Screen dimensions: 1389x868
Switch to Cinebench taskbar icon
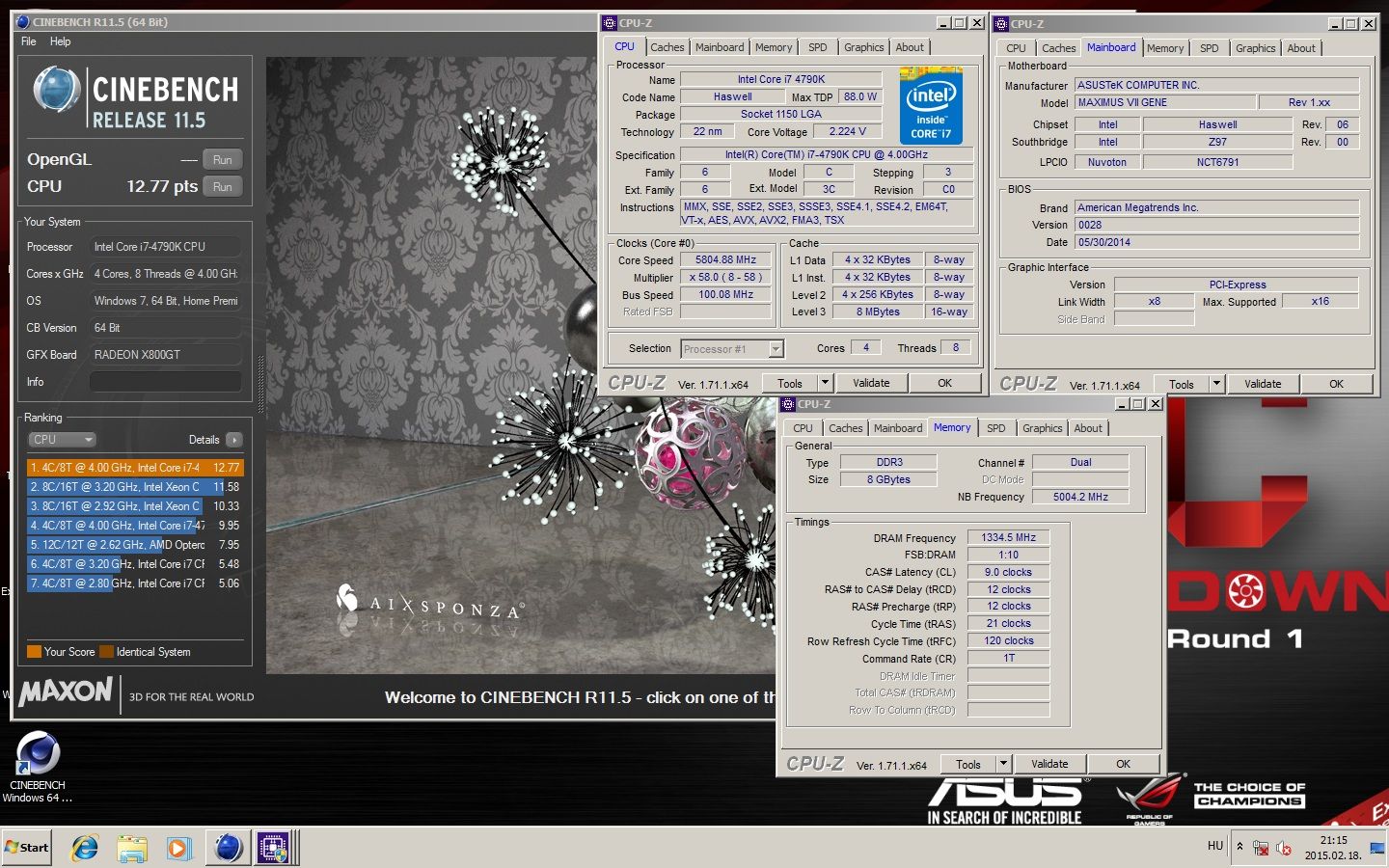click(x=229, y=848)
